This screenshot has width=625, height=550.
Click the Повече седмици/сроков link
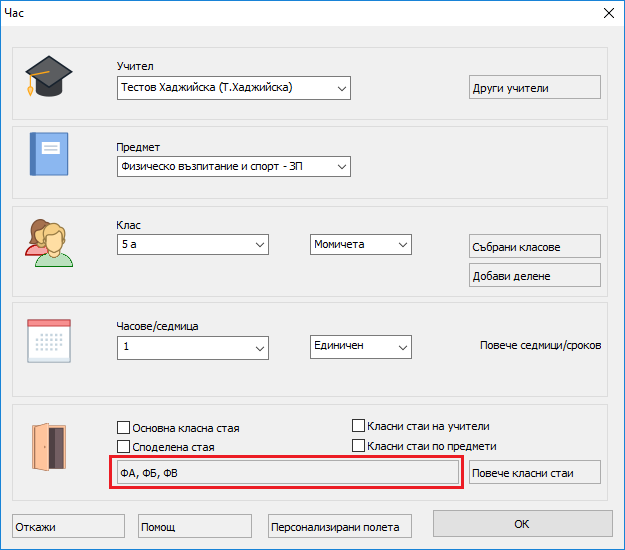coord(540,346)
